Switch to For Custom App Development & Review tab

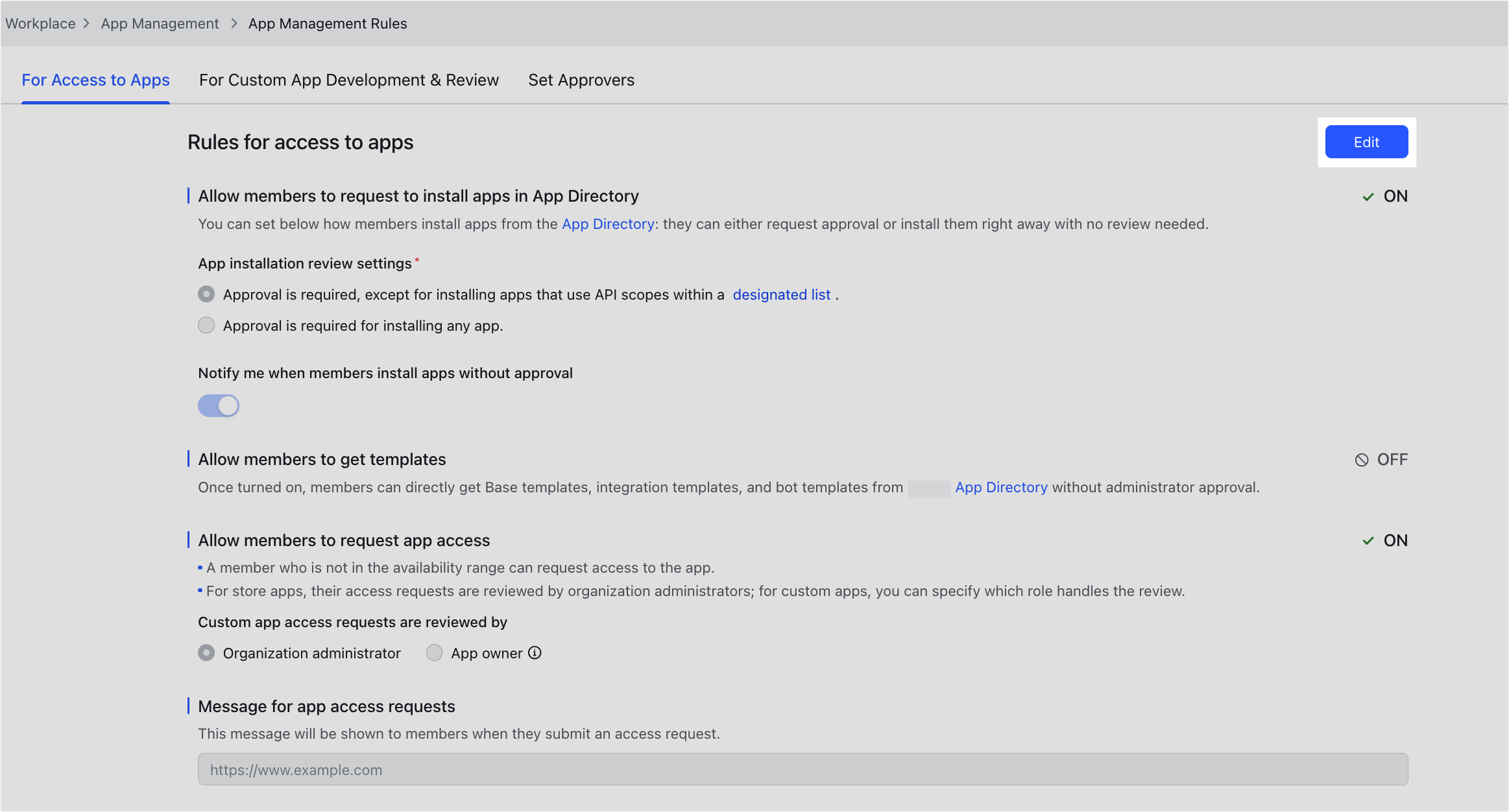349,80
